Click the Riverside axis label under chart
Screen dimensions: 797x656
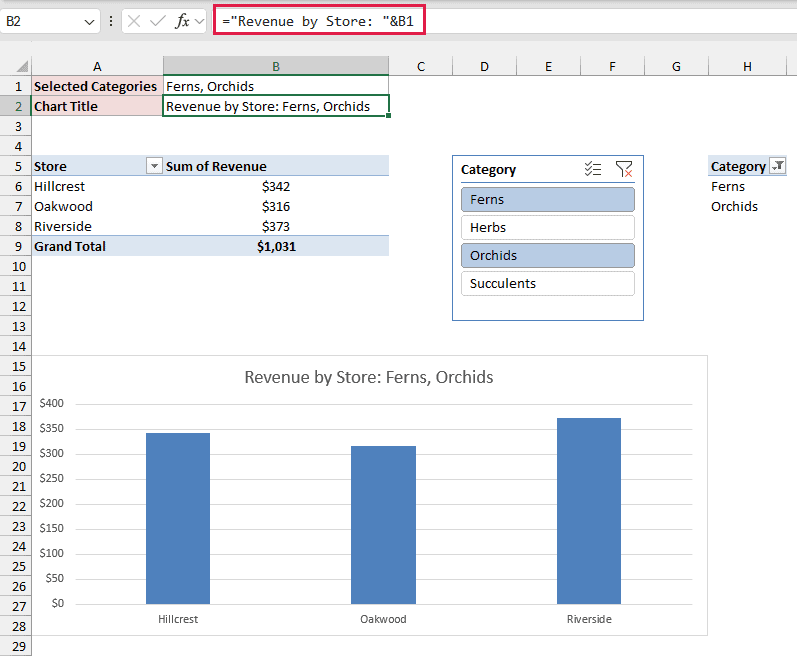589,619
